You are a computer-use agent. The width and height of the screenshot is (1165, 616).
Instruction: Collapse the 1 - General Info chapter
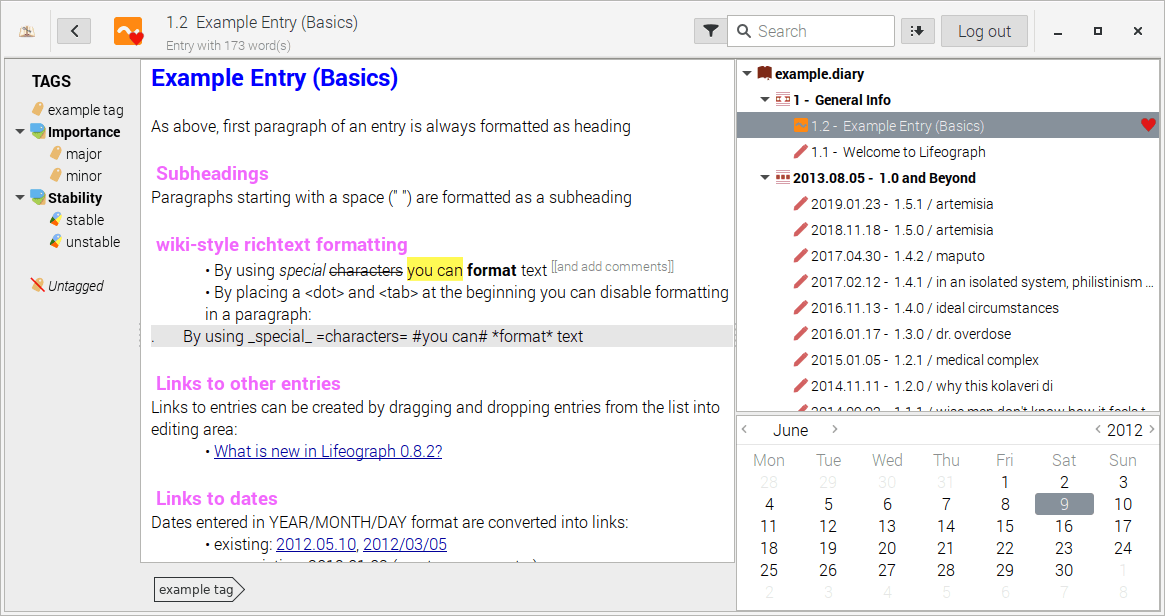tap(765, 100)
